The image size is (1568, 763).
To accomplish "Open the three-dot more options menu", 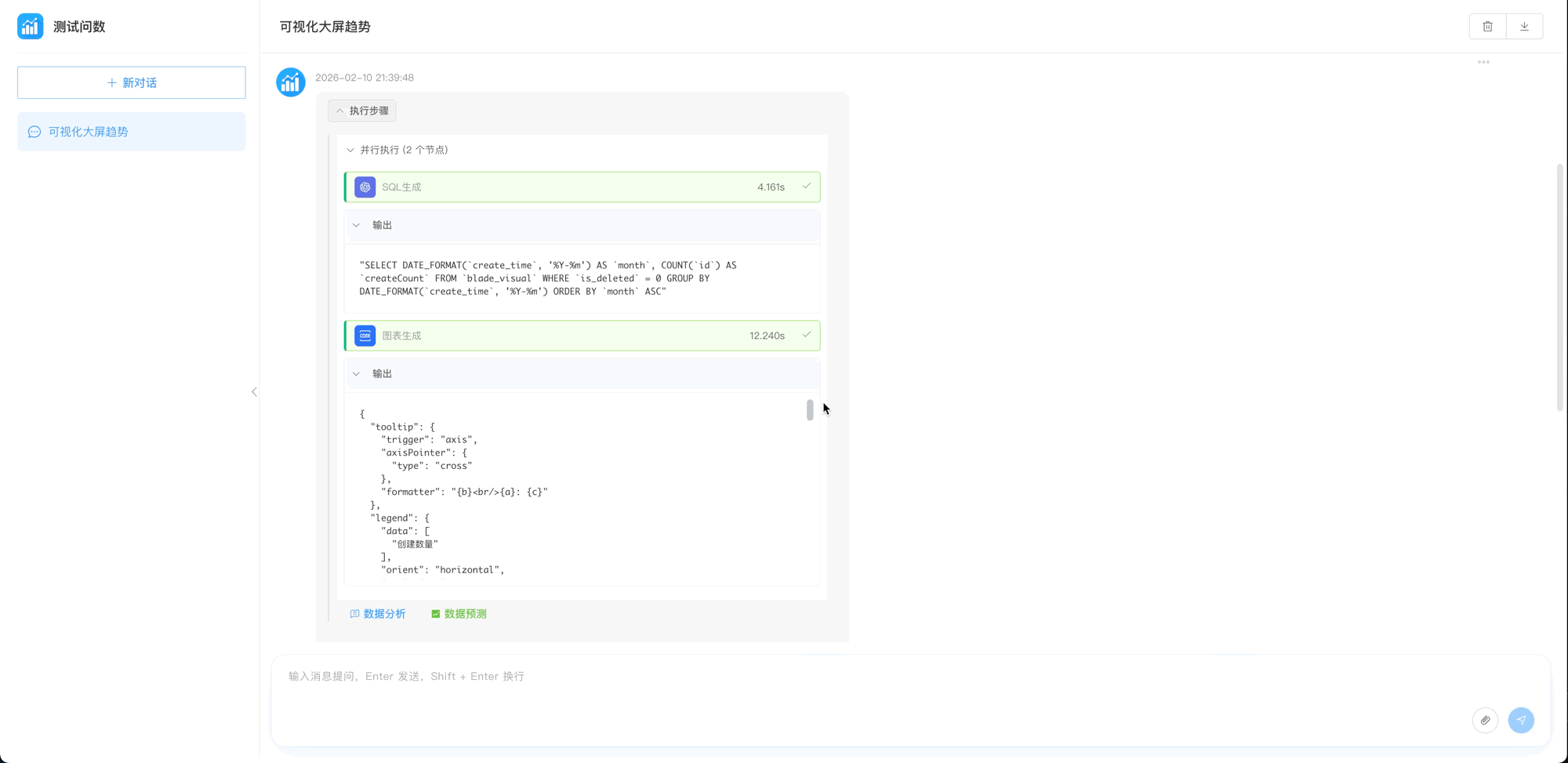I will coord(1483,62).
